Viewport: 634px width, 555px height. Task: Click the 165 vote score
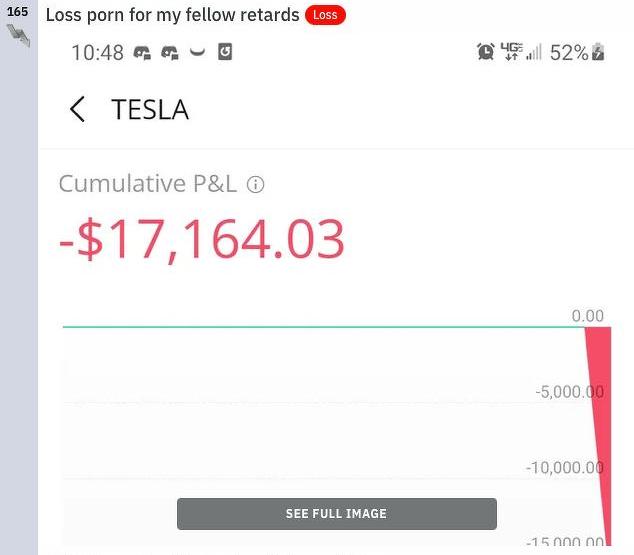17,12
